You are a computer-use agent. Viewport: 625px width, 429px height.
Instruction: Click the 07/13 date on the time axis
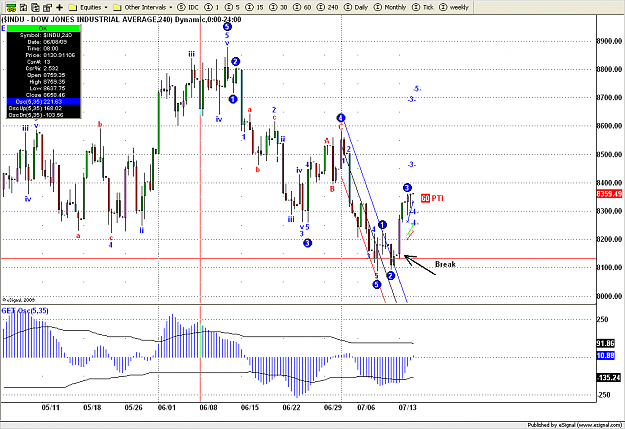pos(408,407)
